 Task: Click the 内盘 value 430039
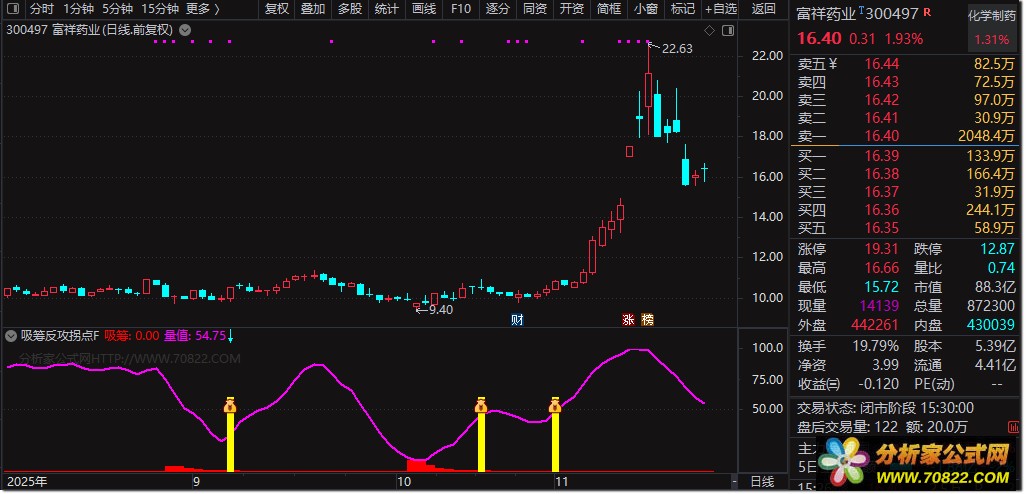[x=991, y=325]
